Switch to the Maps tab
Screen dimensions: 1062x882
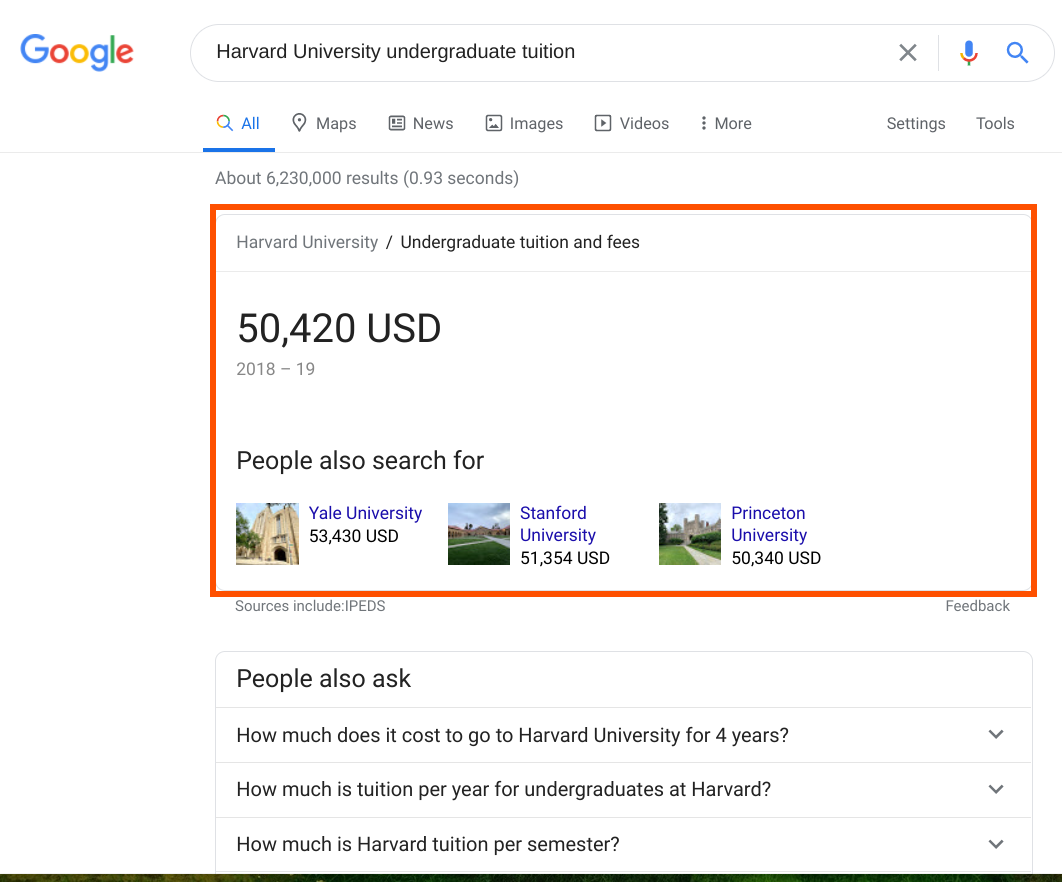pos(324,123)
